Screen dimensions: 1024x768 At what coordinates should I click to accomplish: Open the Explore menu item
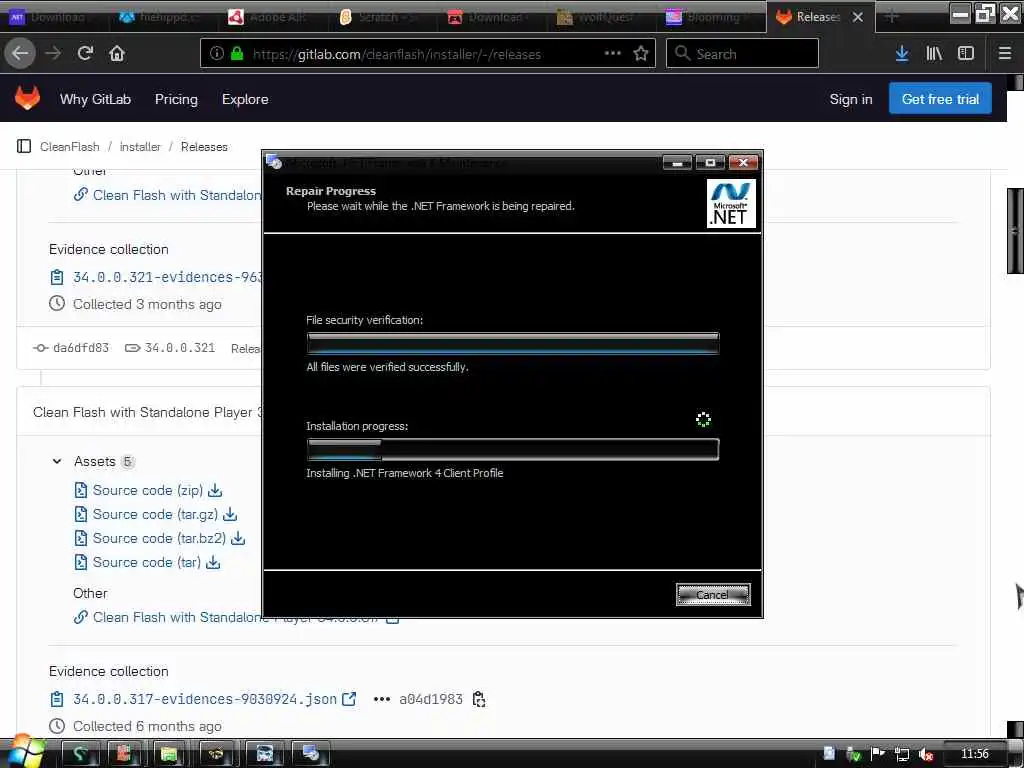(245, 99)
